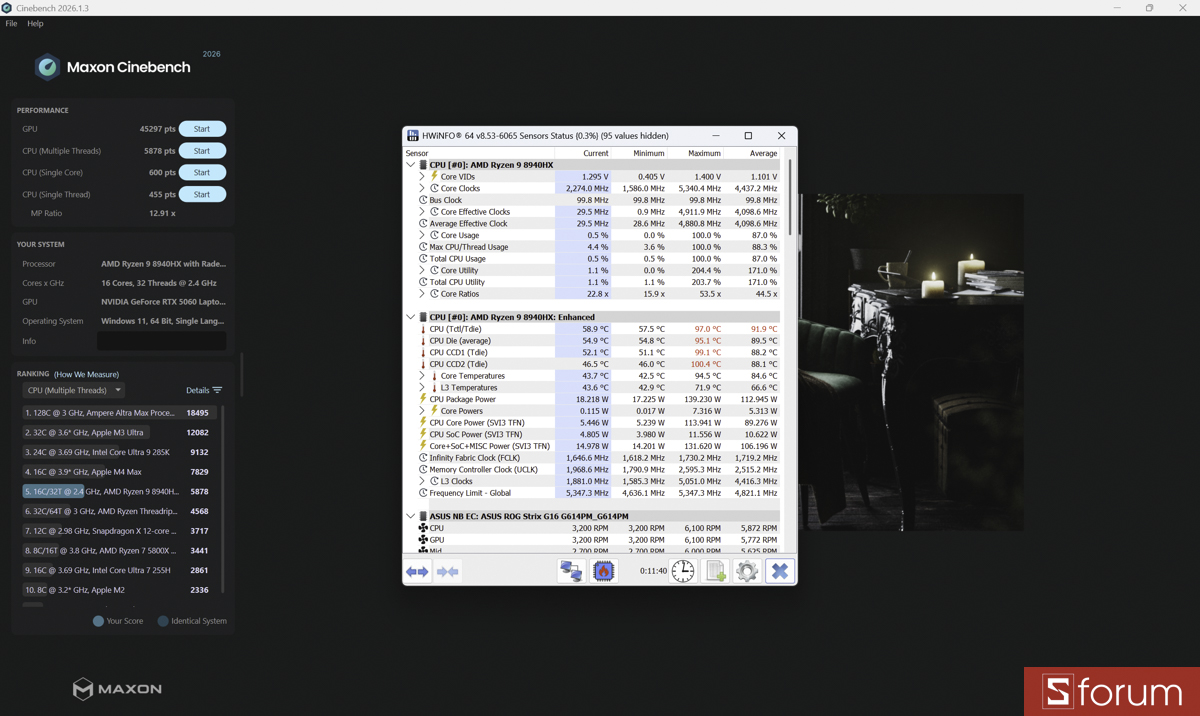Collapse the AMD Ryzen 9 8940HX: Enhanced section
Viewport: 1200px width, 716px height.
tap(411, 317)
